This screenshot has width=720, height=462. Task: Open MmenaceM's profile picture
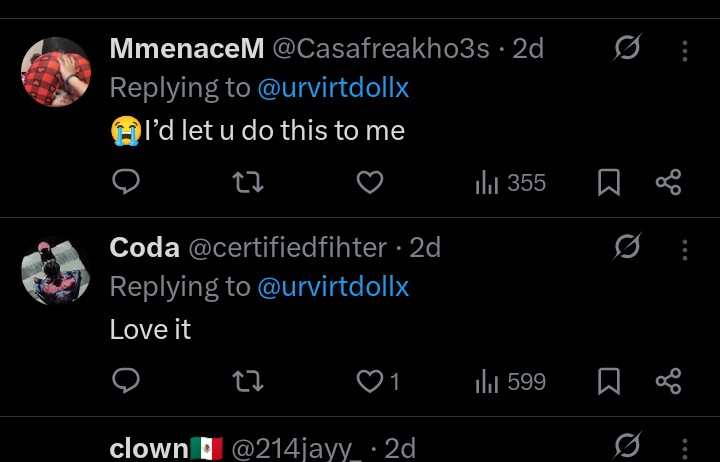point(56,71)
